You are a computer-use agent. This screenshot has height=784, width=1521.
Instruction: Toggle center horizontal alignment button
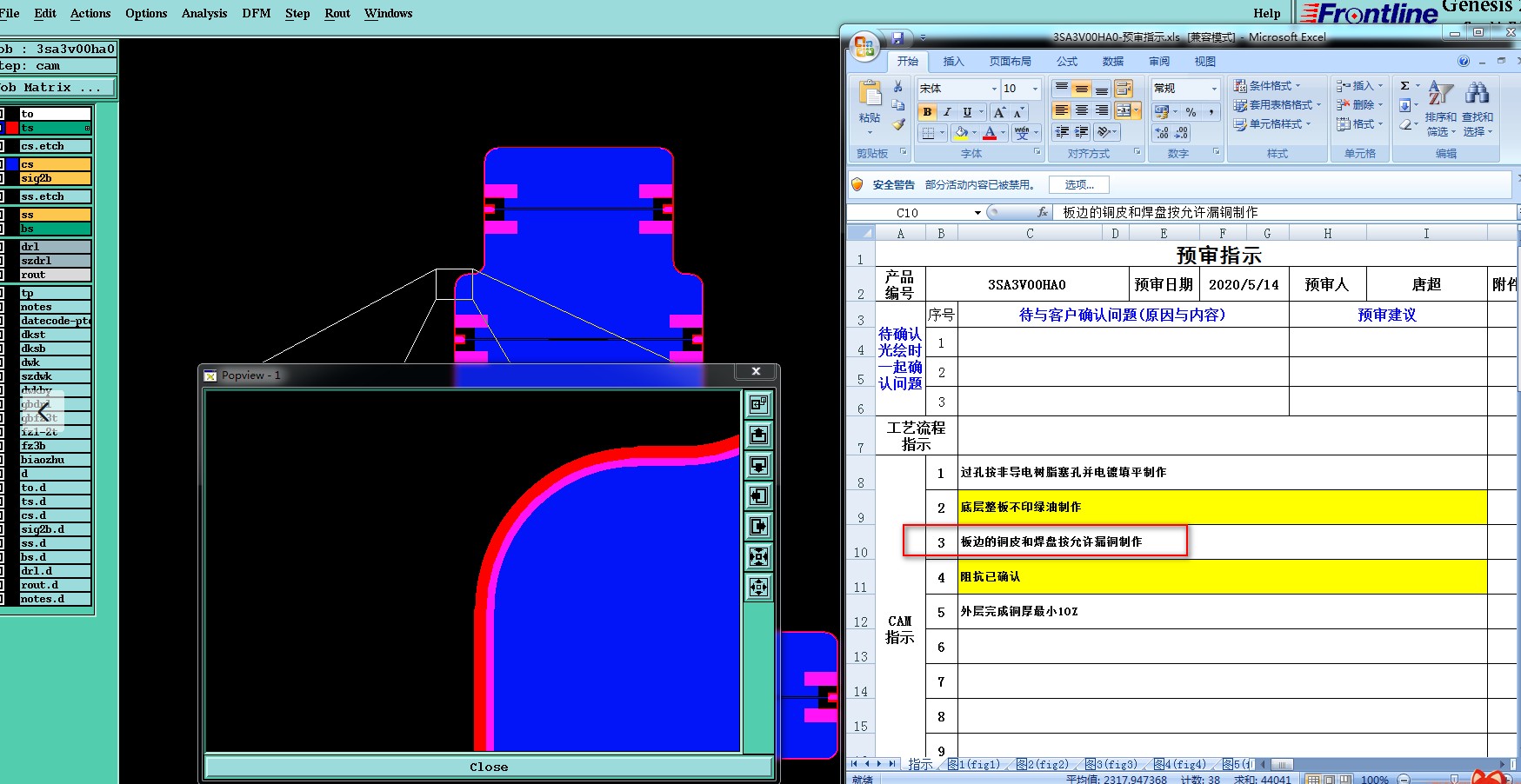[1082, 110]
